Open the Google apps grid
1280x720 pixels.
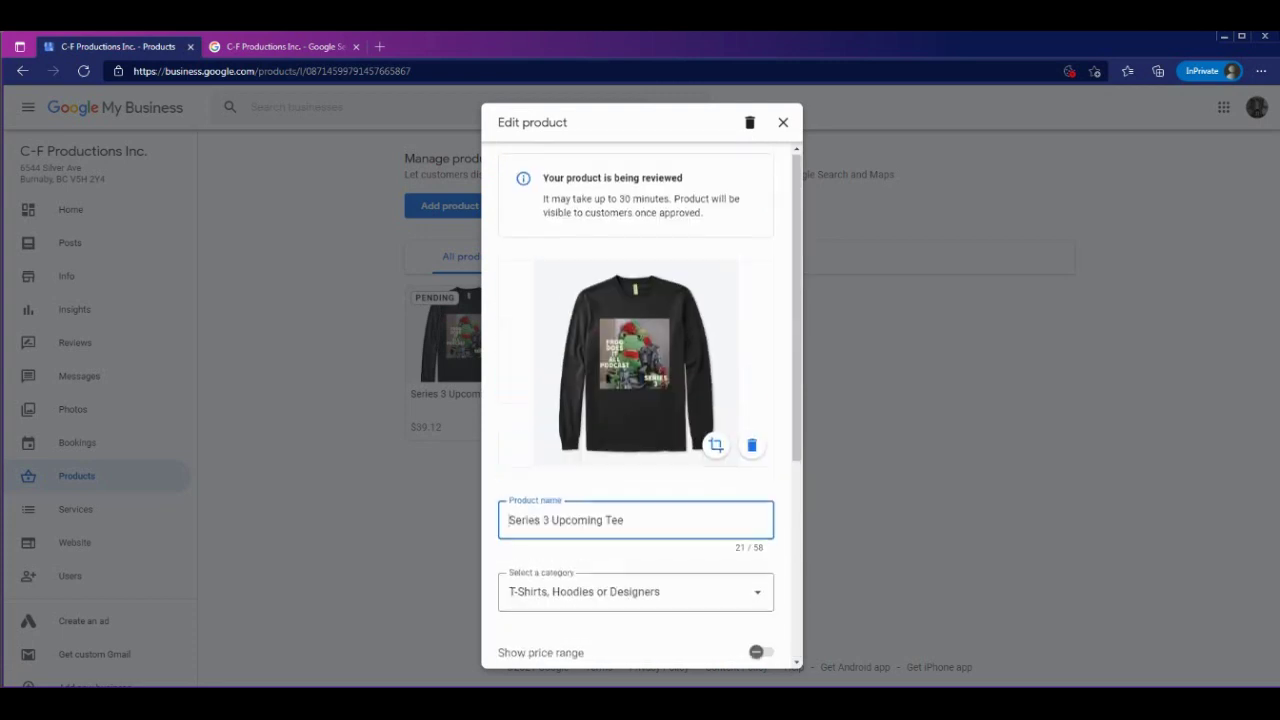pyautogui.click(x=1223, y=107)
